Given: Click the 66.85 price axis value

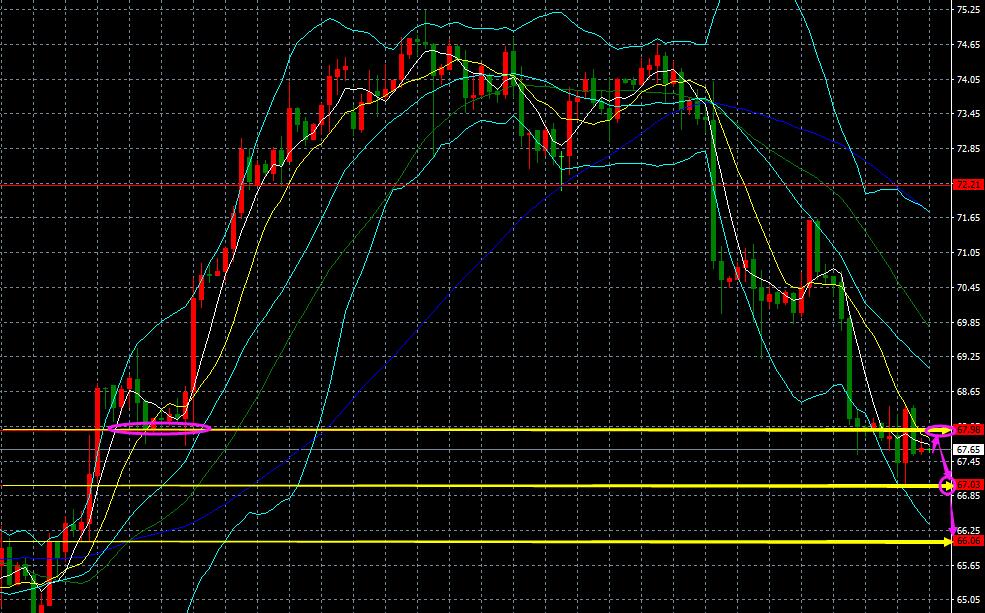Looking at the screenshot, I should (x=968, y=496).
